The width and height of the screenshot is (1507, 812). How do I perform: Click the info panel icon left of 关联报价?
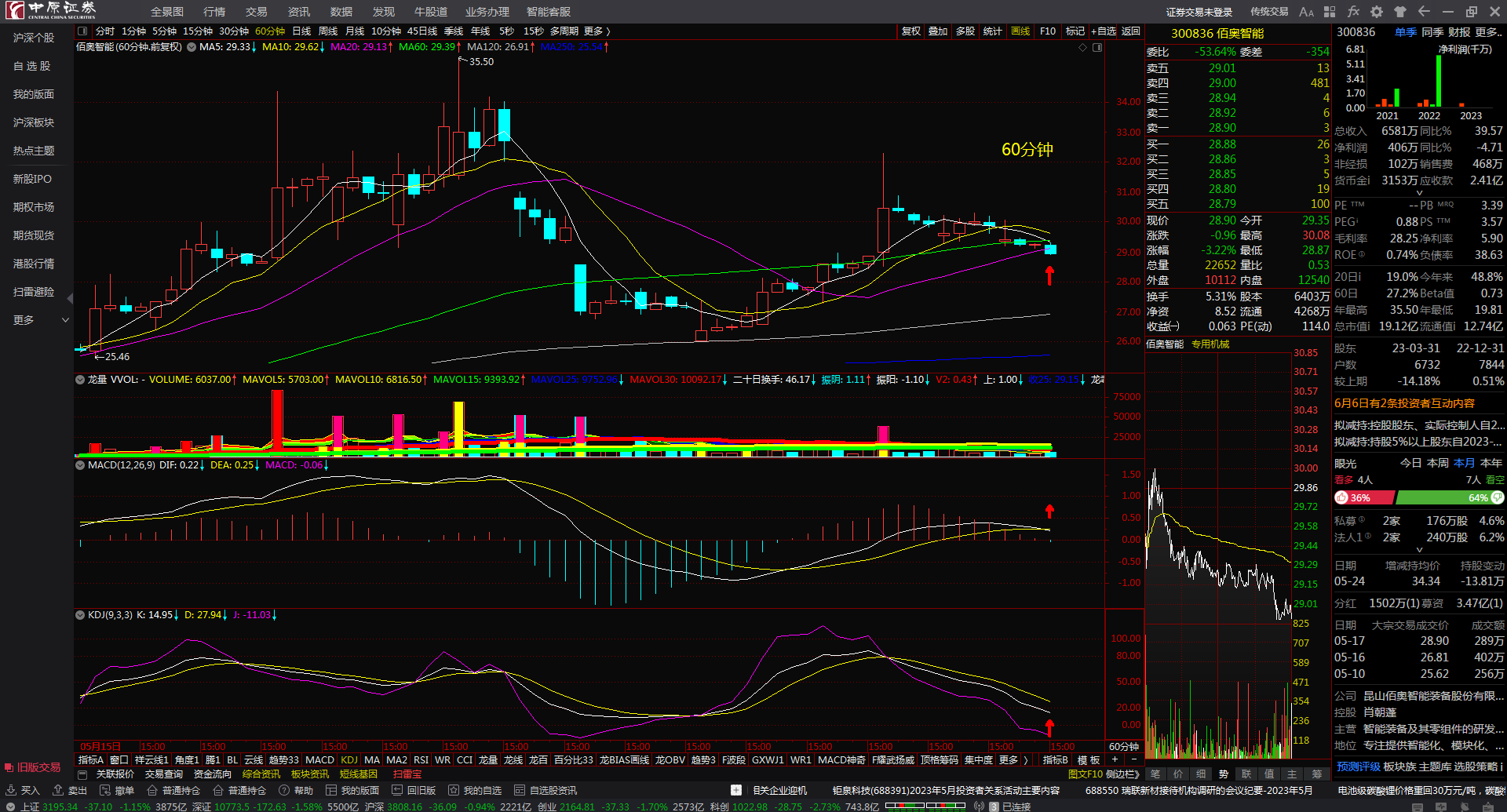tap(82, 774)
